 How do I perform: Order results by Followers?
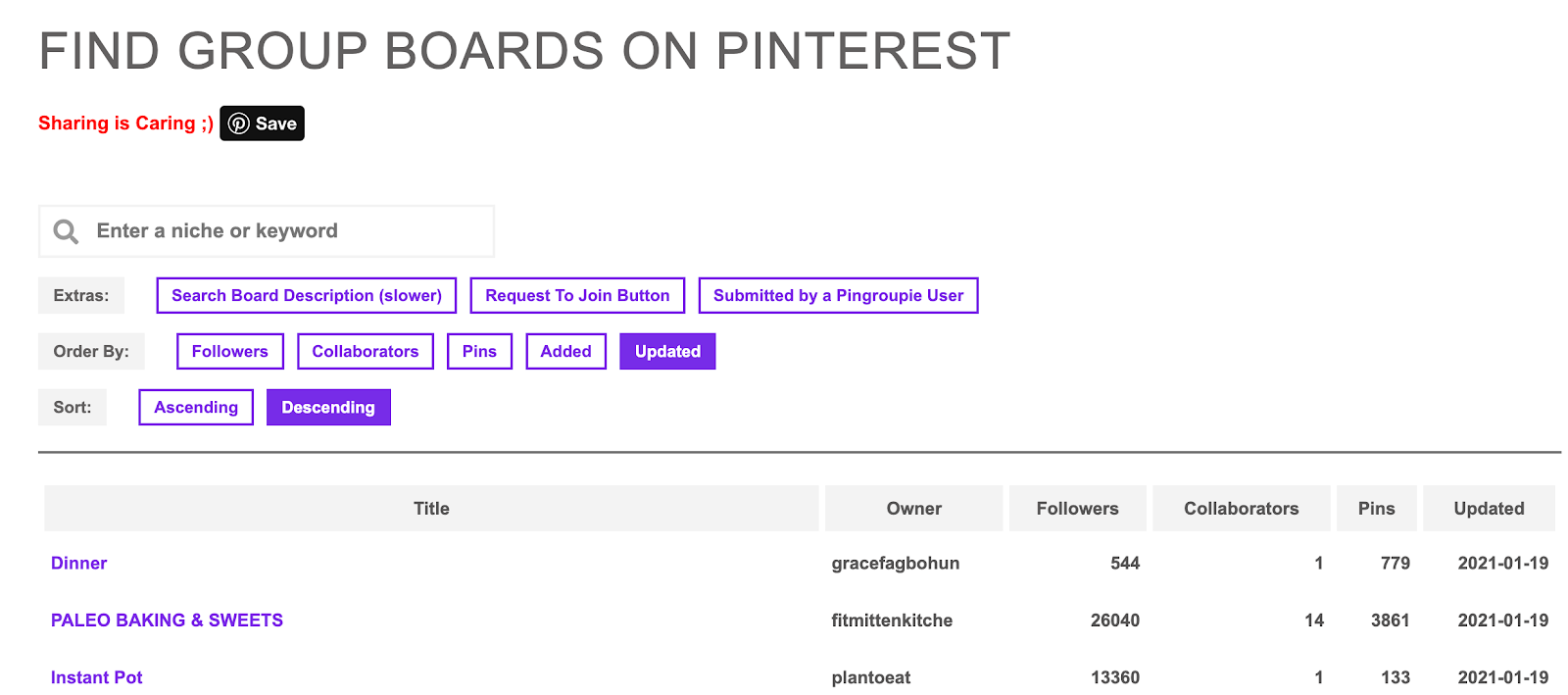click(229, 352)
